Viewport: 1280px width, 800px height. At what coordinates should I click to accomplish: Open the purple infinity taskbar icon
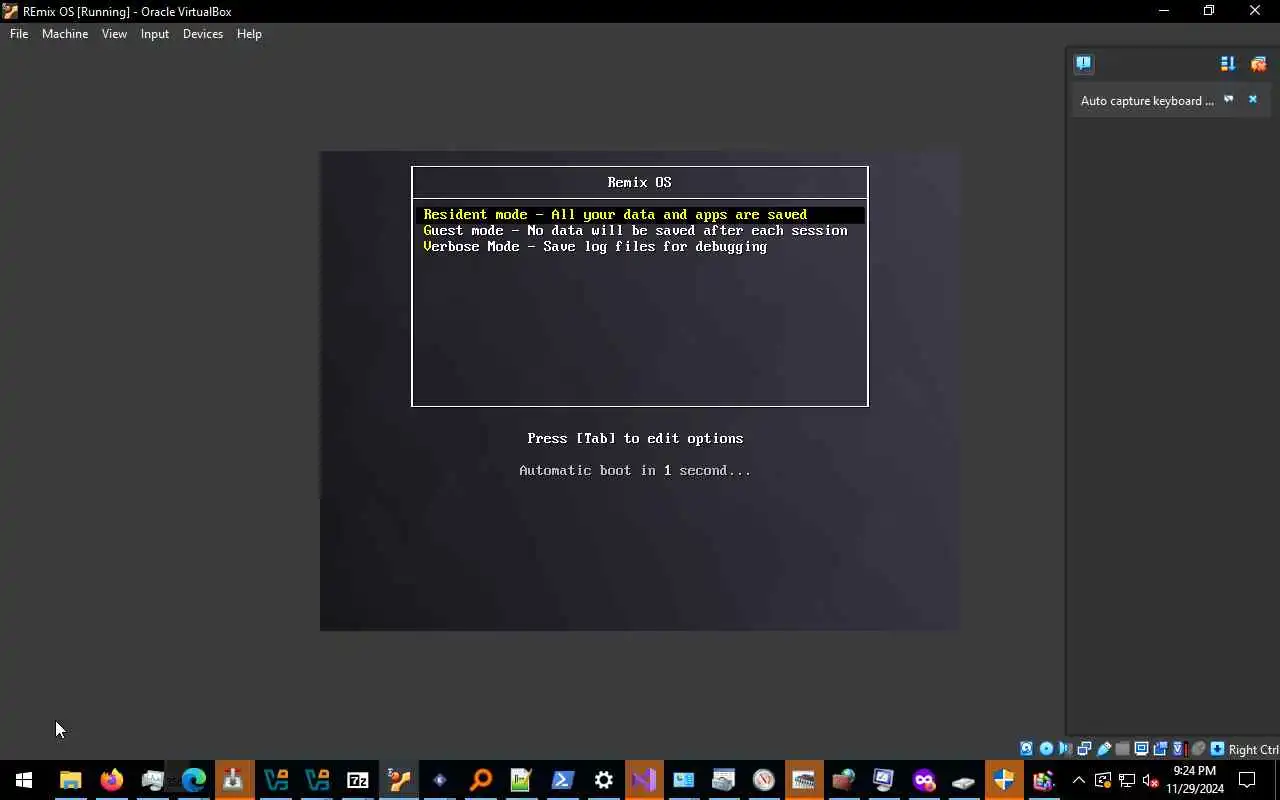924,780
